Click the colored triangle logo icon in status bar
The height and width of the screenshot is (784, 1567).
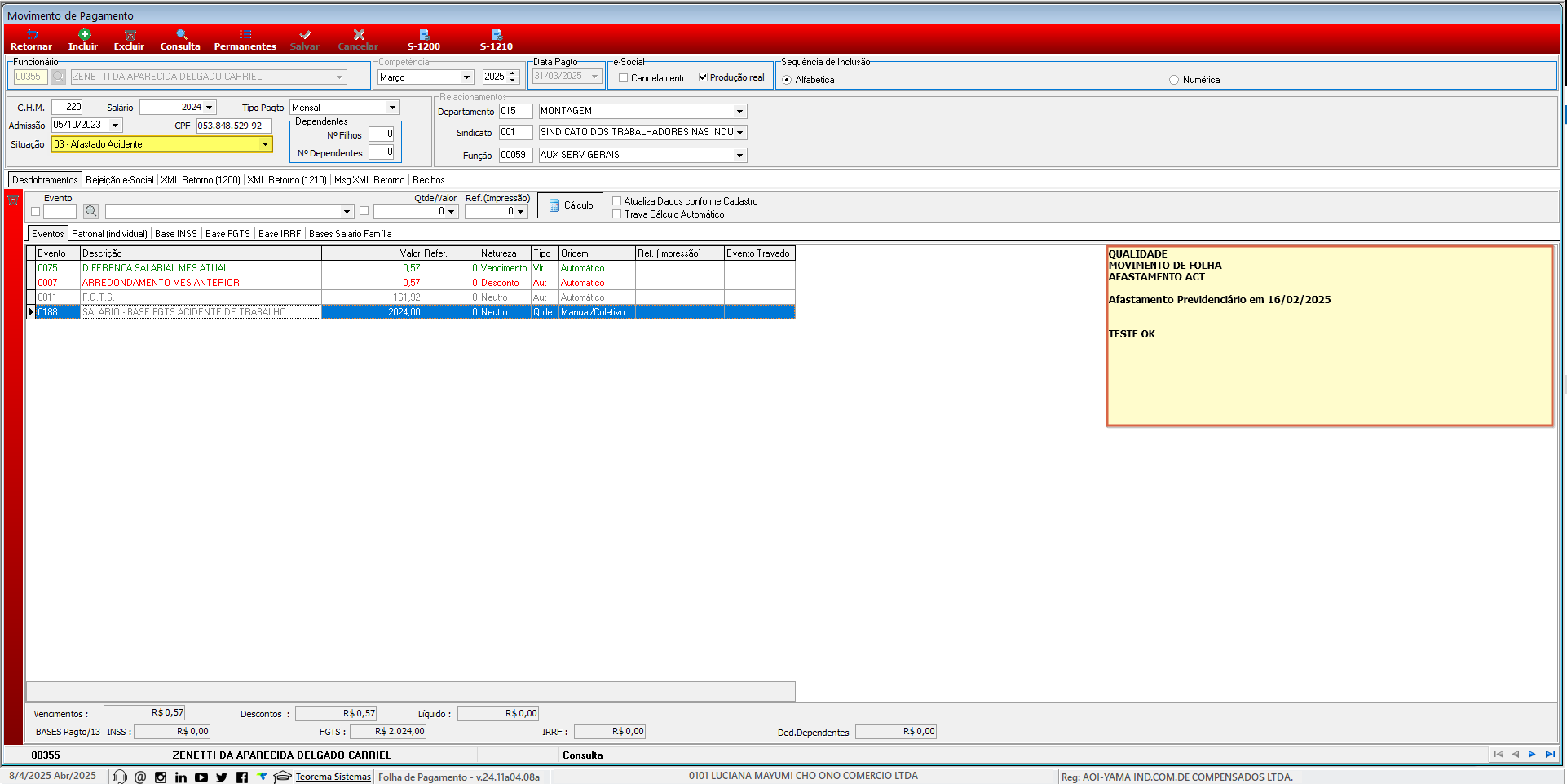pos(262,777)
